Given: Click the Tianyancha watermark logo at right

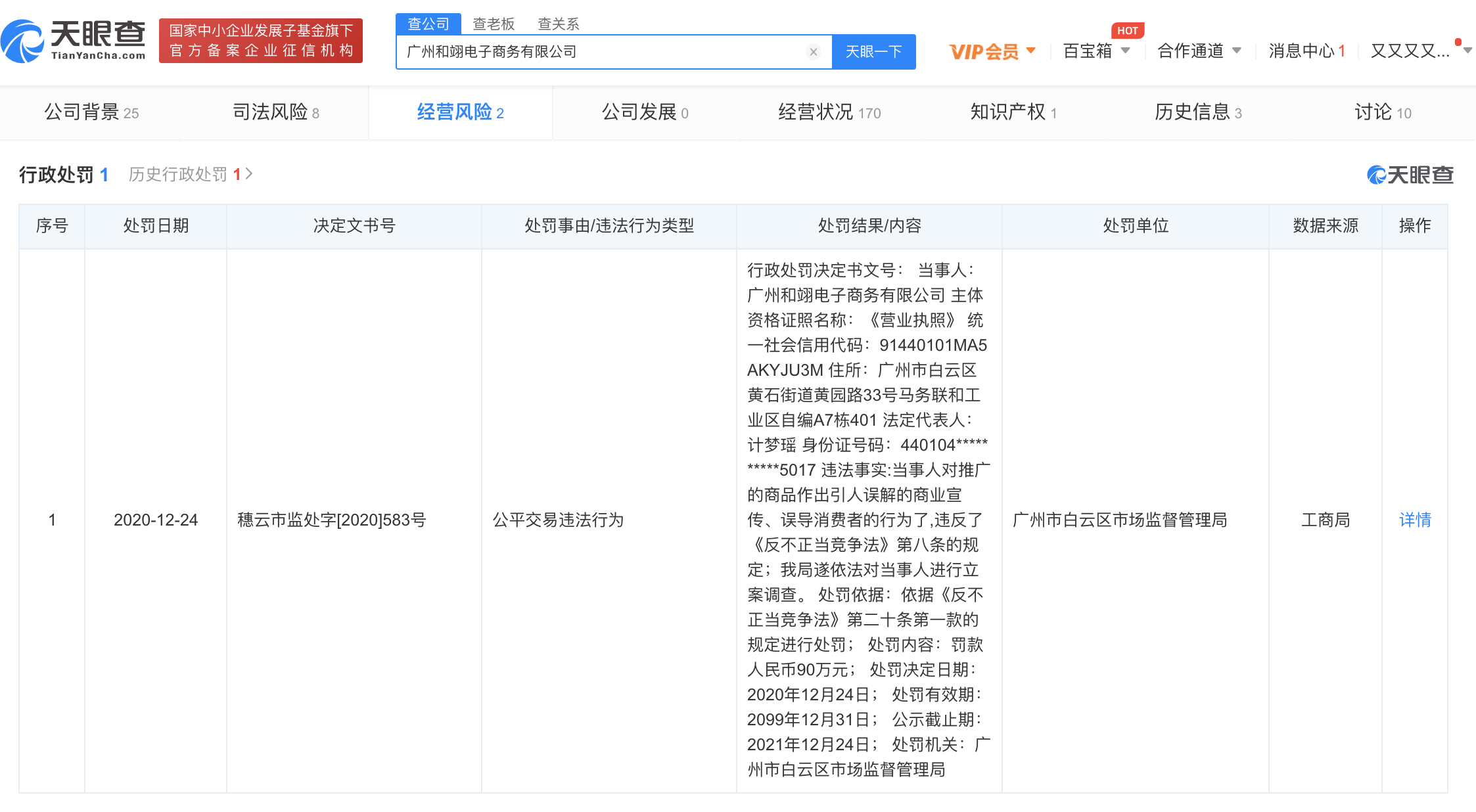Looking at the screenshot, I should point(1410,175).
